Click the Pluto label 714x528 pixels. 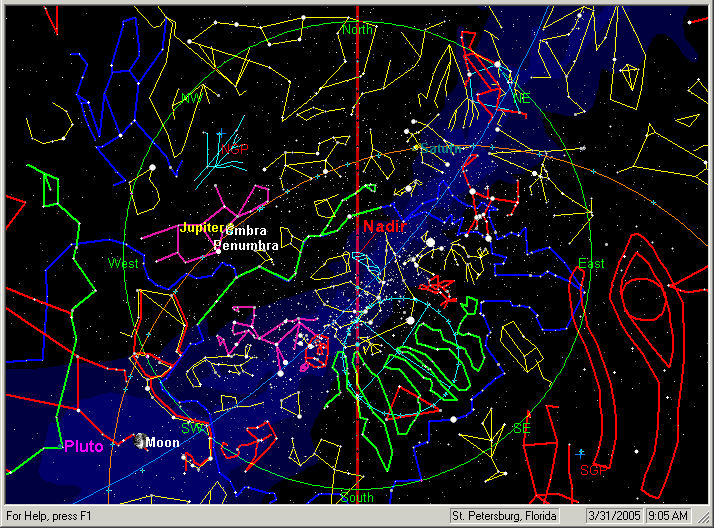coord(84,446)
